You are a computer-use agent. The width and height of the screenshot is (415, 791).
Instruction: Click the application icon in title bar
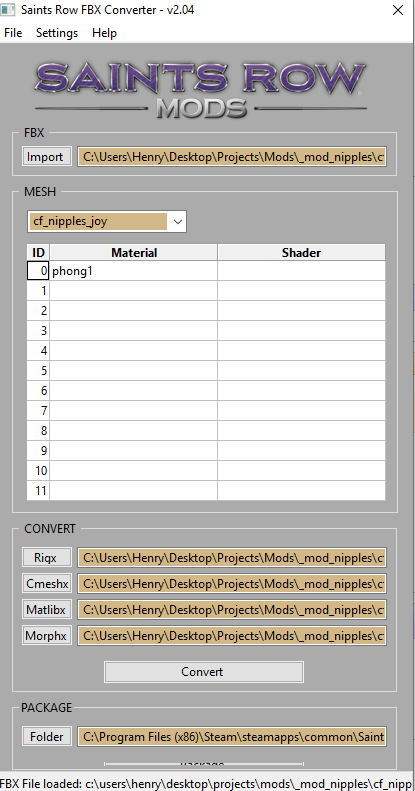(7, 10)
